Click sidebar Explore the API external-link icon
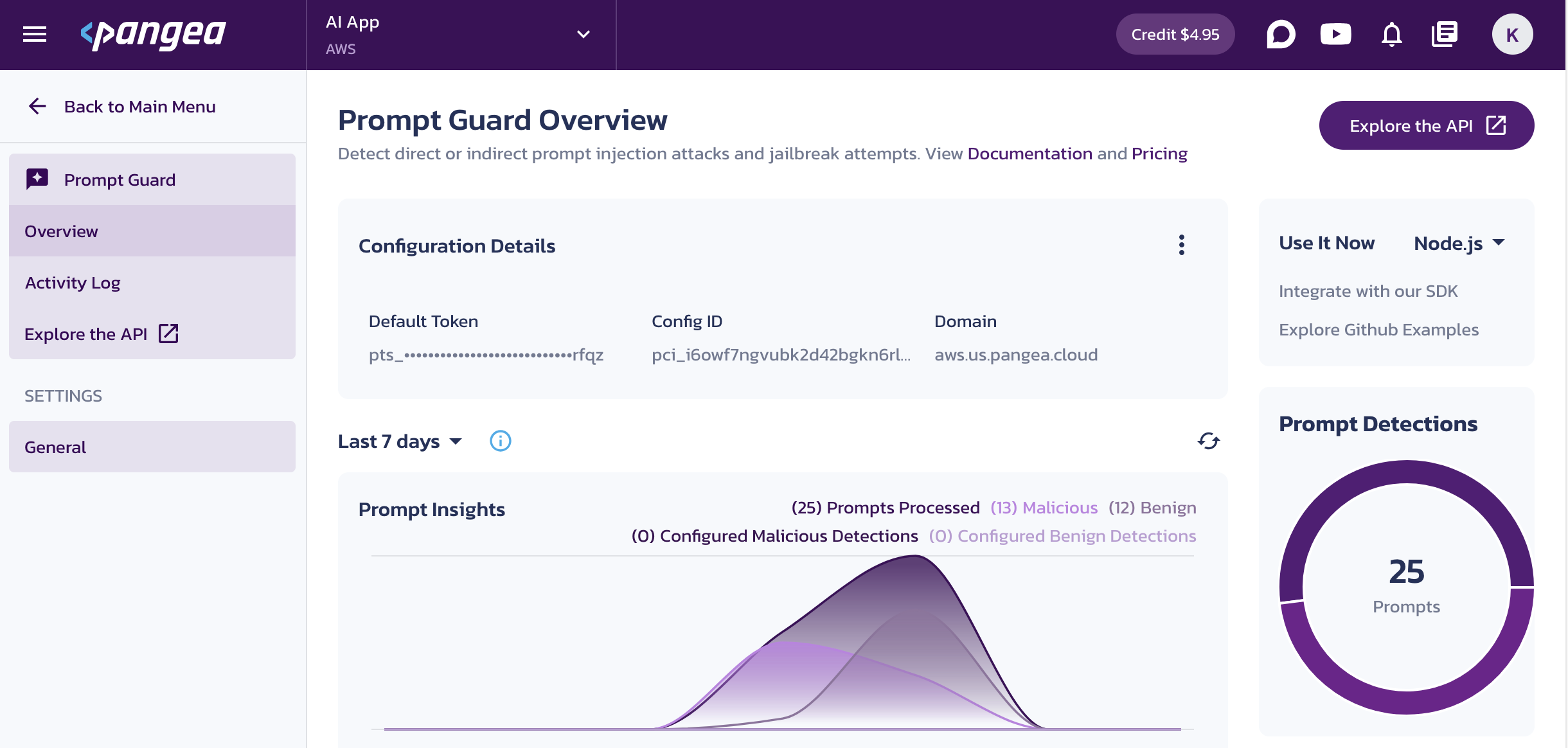 pos(168,334)
